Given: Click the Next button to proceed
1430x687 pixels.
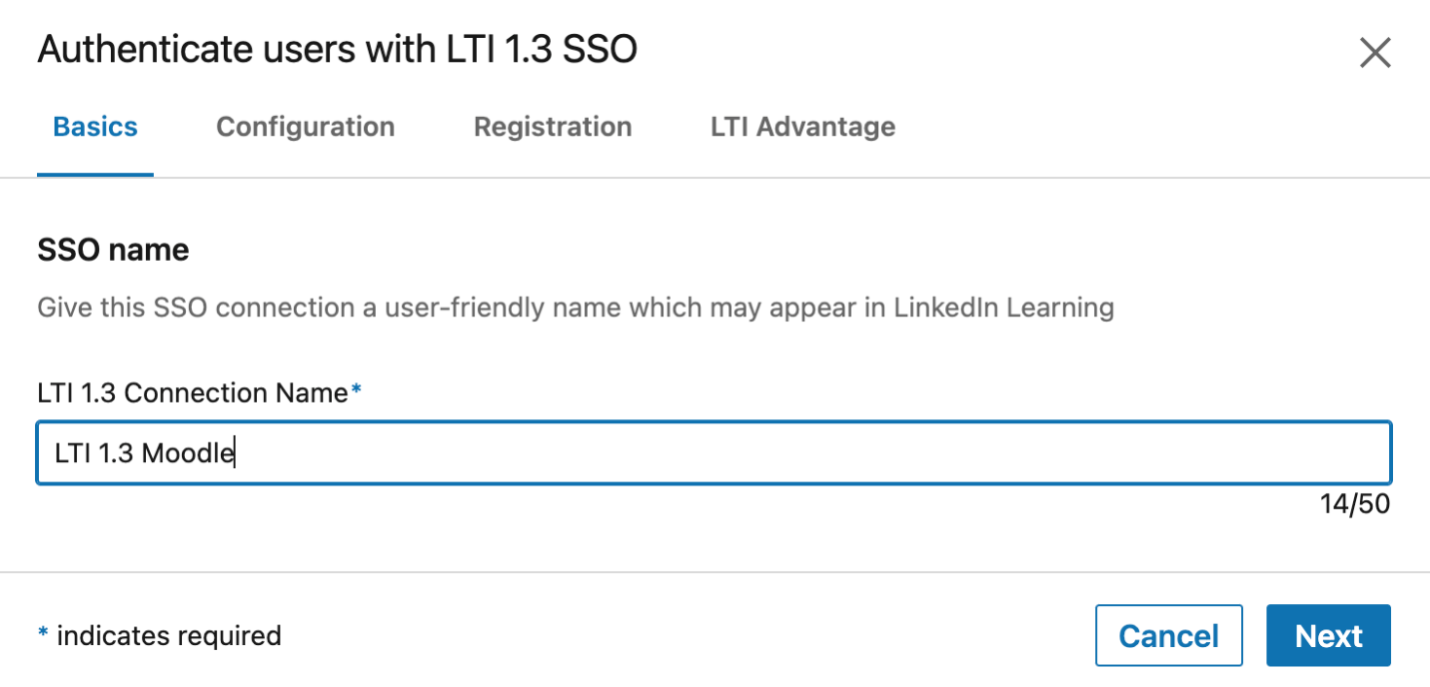Looking at the screenshot, I should coord(1328,635).
